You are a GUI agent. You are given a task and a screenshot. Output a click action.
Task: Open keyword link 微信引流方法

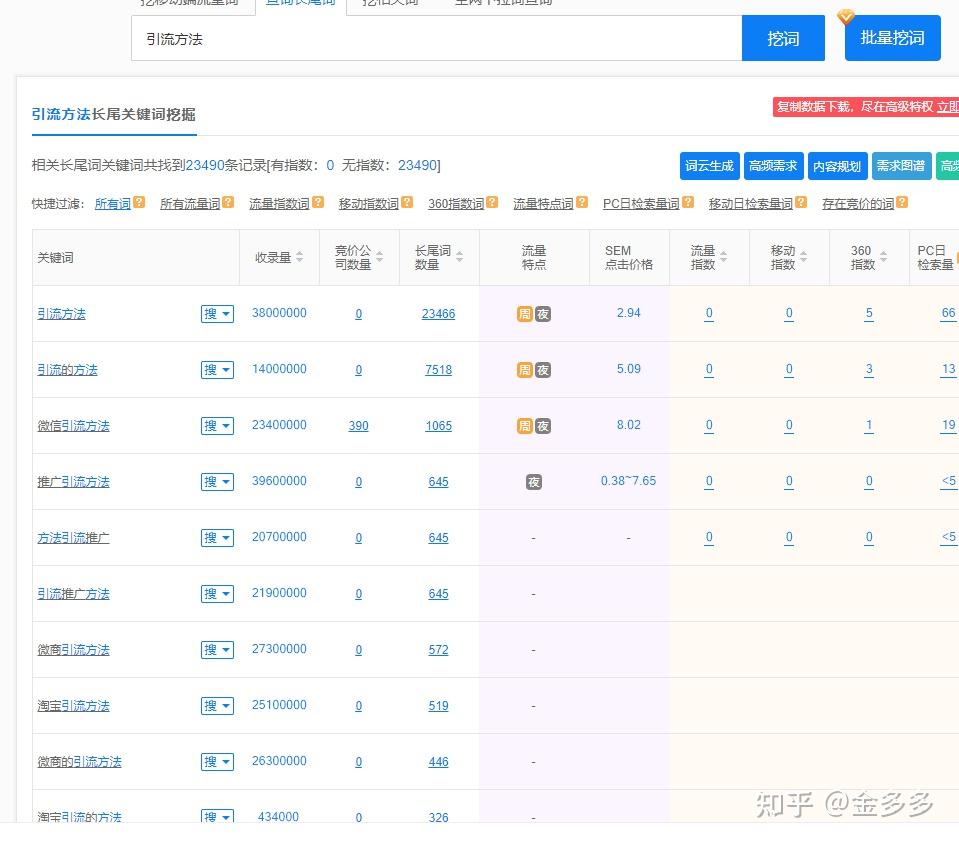point(73,426)
